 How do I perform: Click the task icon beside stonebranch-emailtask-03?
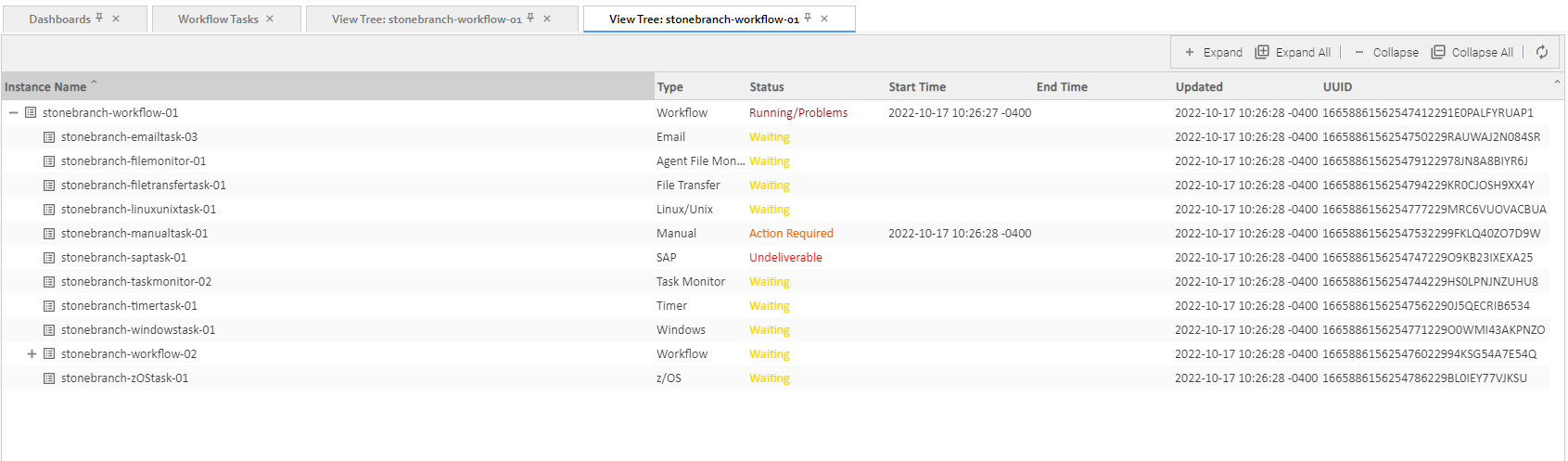point(49,137)
